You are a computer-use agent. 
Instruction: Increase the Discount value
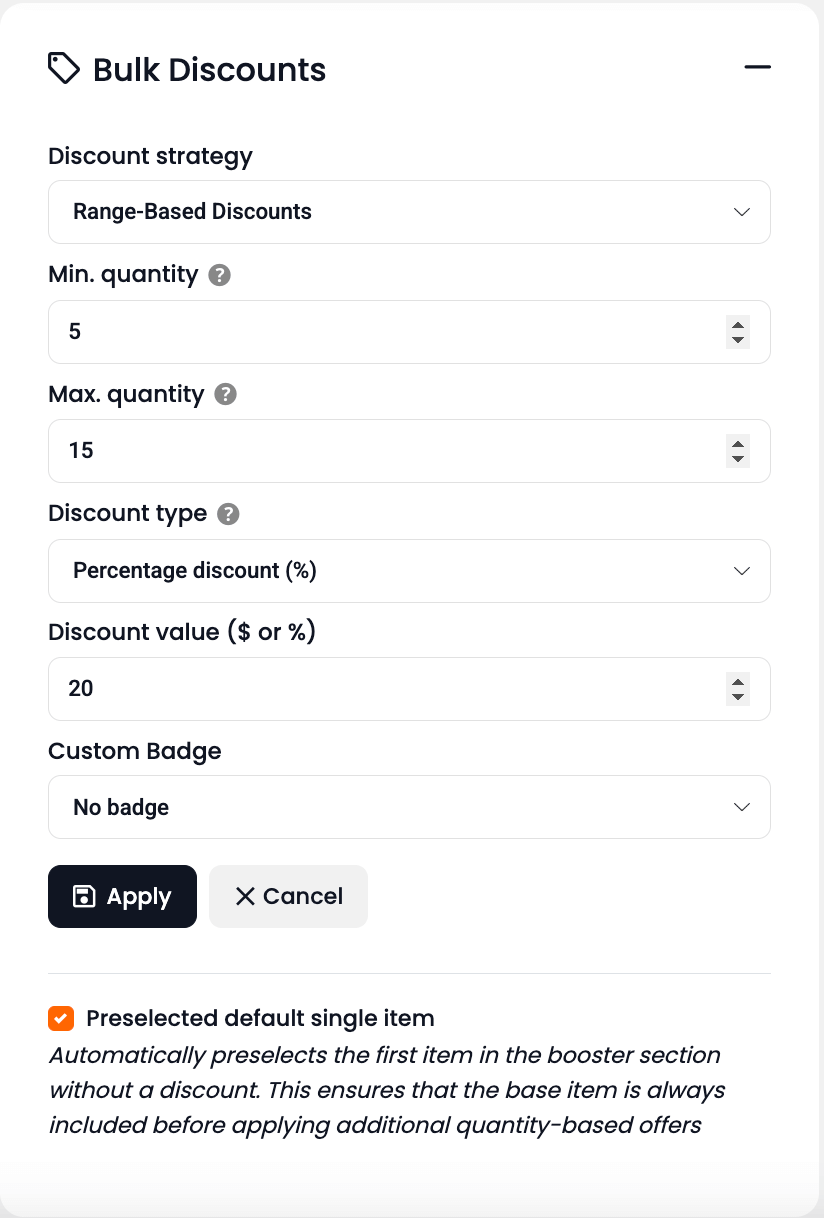click(738, 681)
